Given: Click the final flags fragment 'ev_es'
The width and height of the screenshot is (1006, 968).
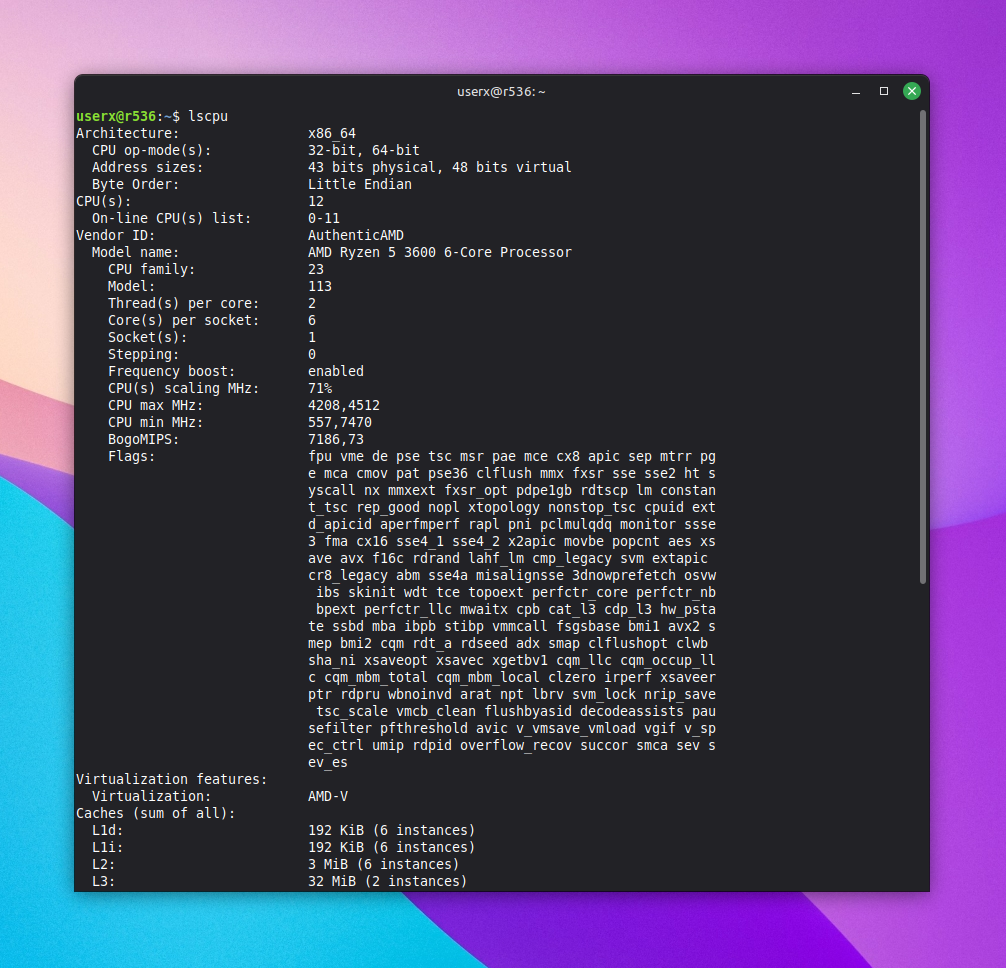Looking at the screenshot, I should tap(328, 762).
